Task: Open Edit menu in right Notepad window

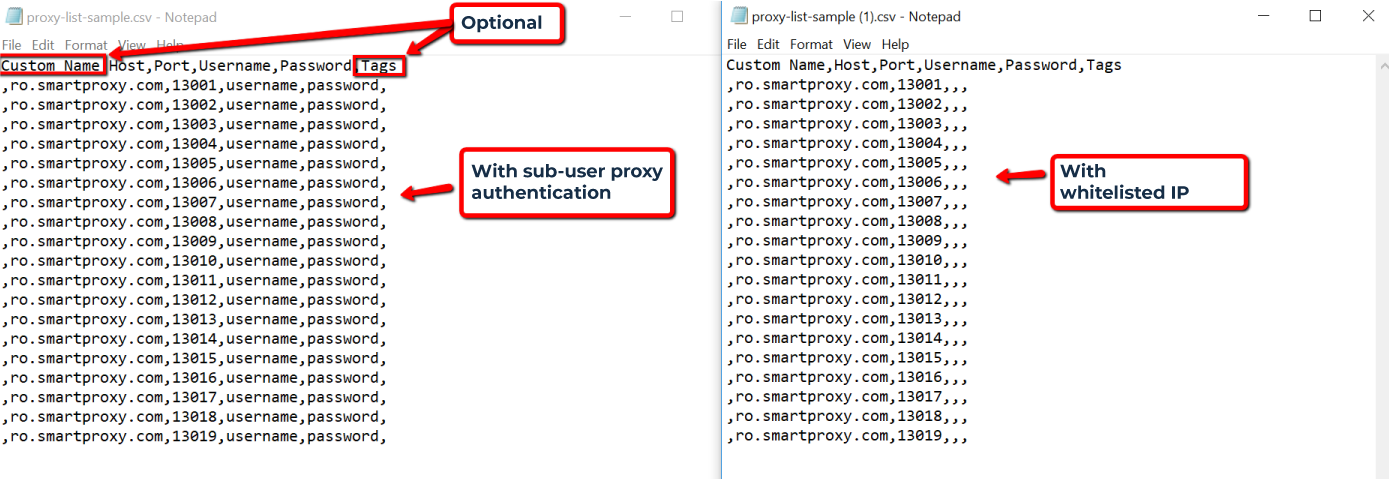Action: pos(768,44)
